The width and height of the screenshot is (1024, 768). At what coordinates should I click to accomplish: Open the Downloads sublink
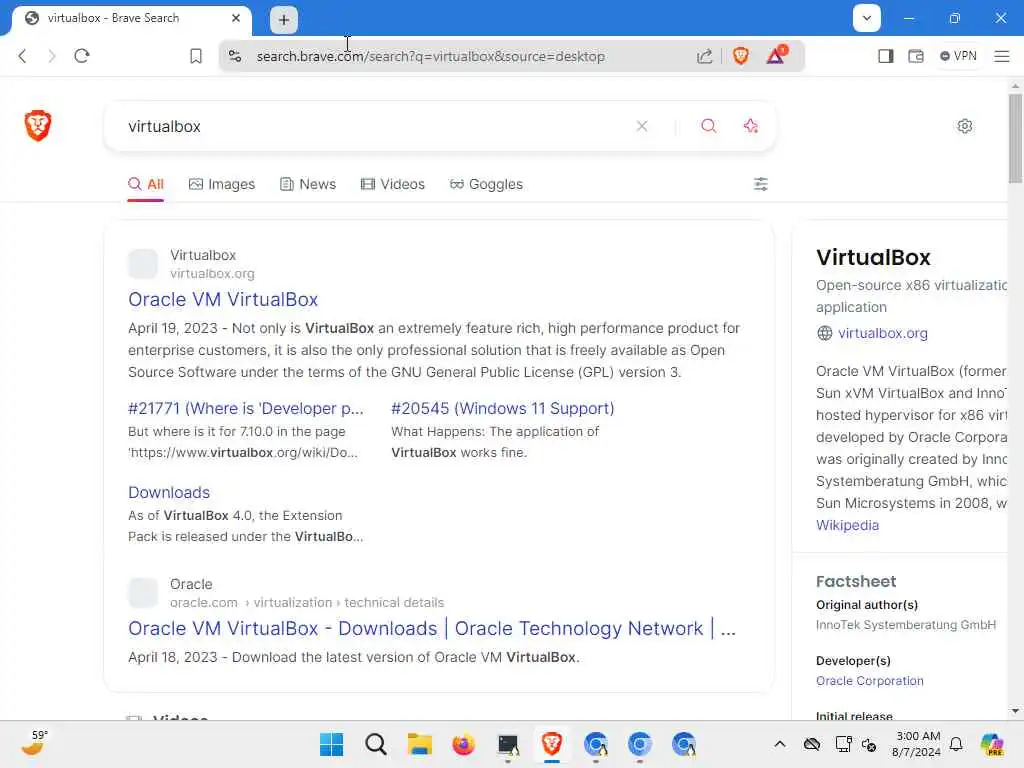point(168,492)
